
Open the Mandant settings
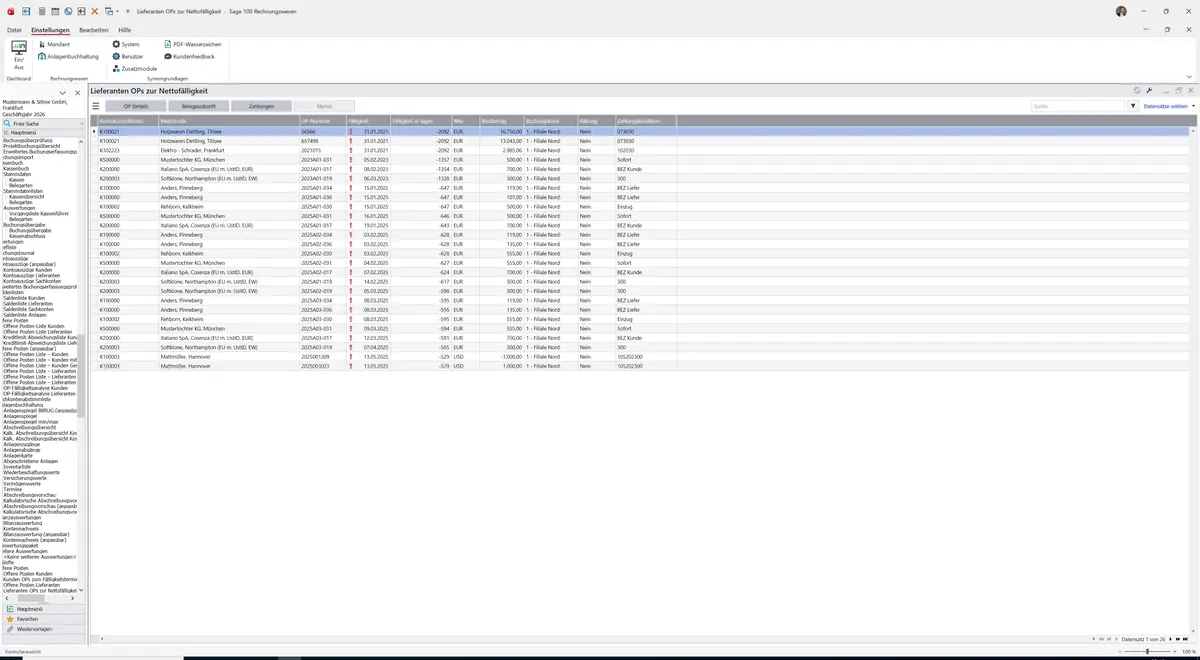coord(54,44)
